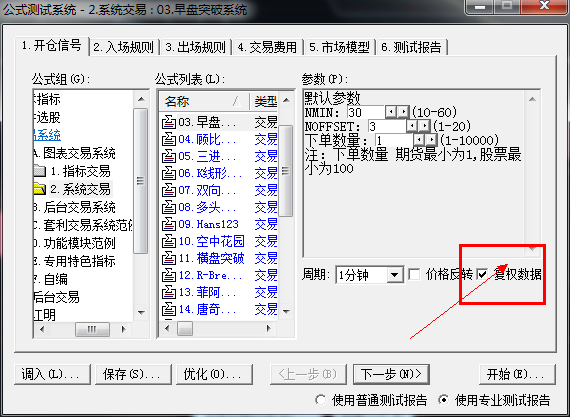The width and height of the screenshot is (570, 417).
Task: Click the vertical scrollbar thumb of 公式列表
Action: pos(286,171)
